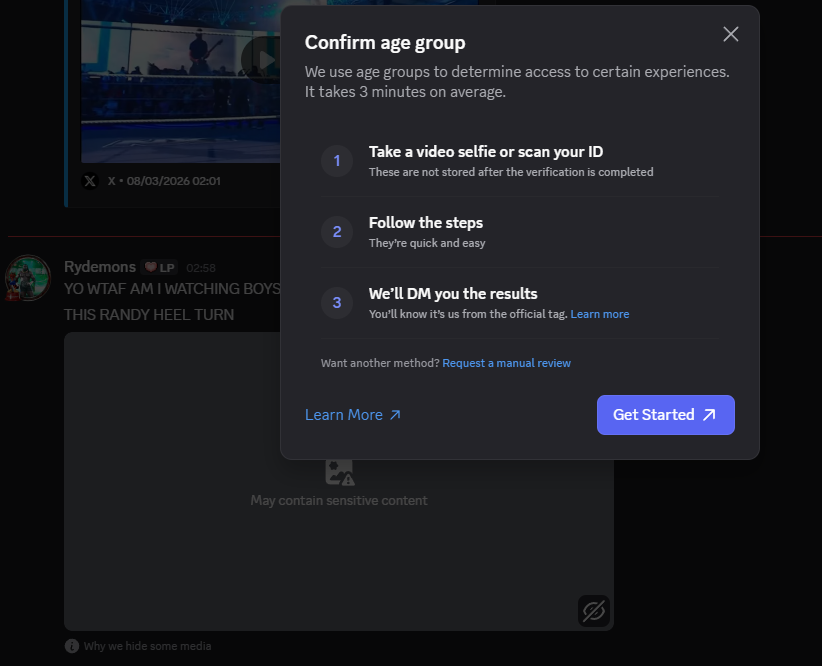Click the message timestamp 02:58
The height and width of the screenshot is (666, 822).
[x=201, y=268]
